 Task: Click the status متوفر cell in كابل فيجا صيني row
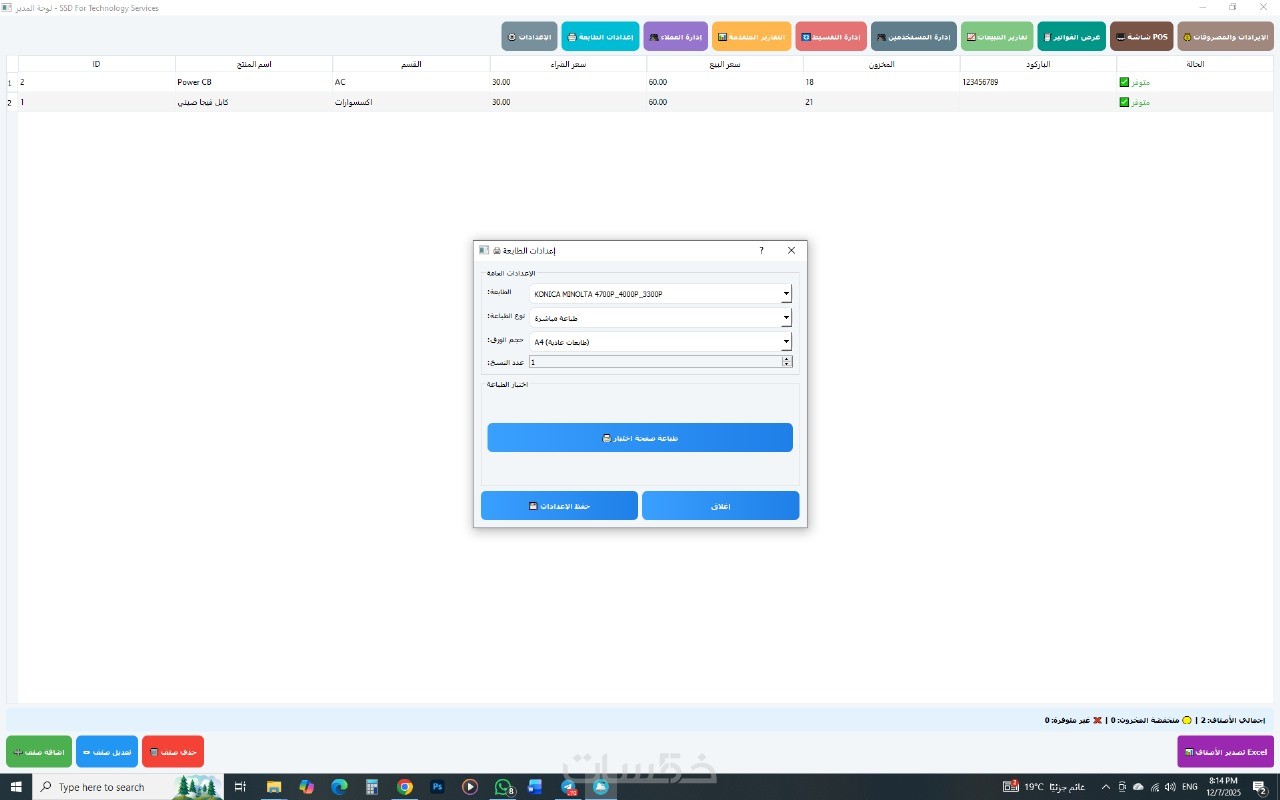[x=1196, y=102]
